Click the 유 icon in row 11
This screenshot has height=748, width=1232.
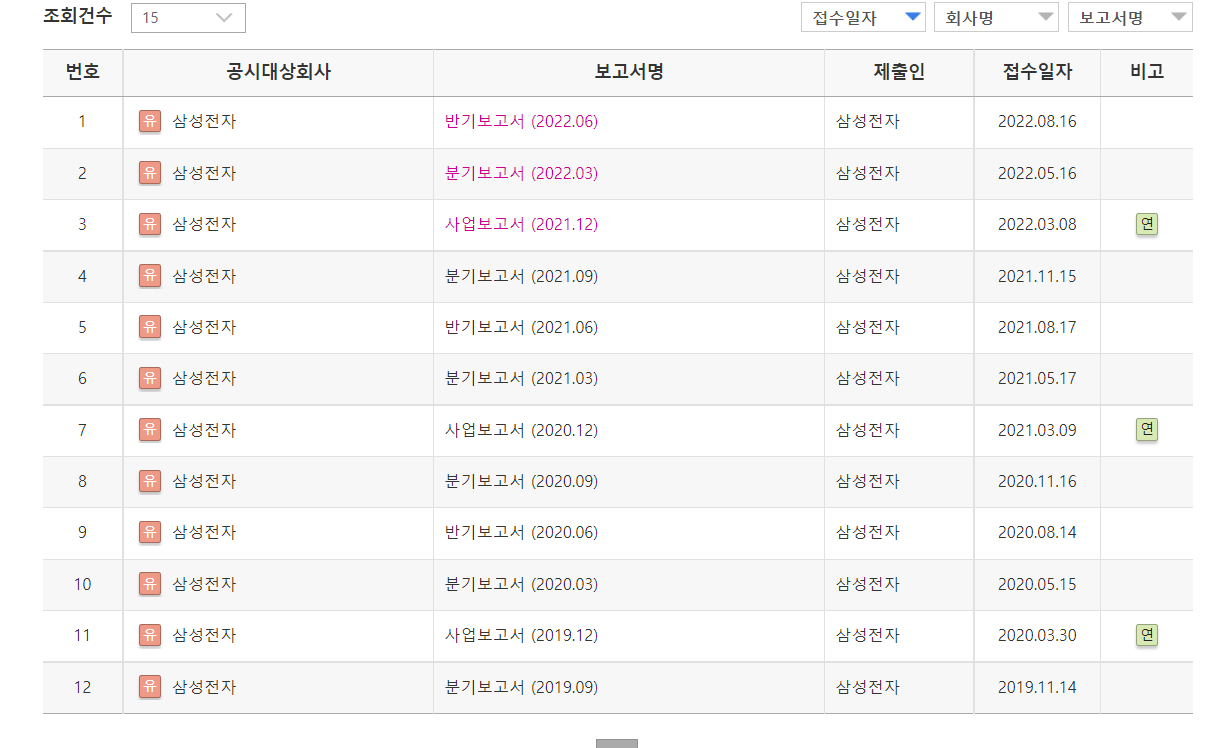150,635
